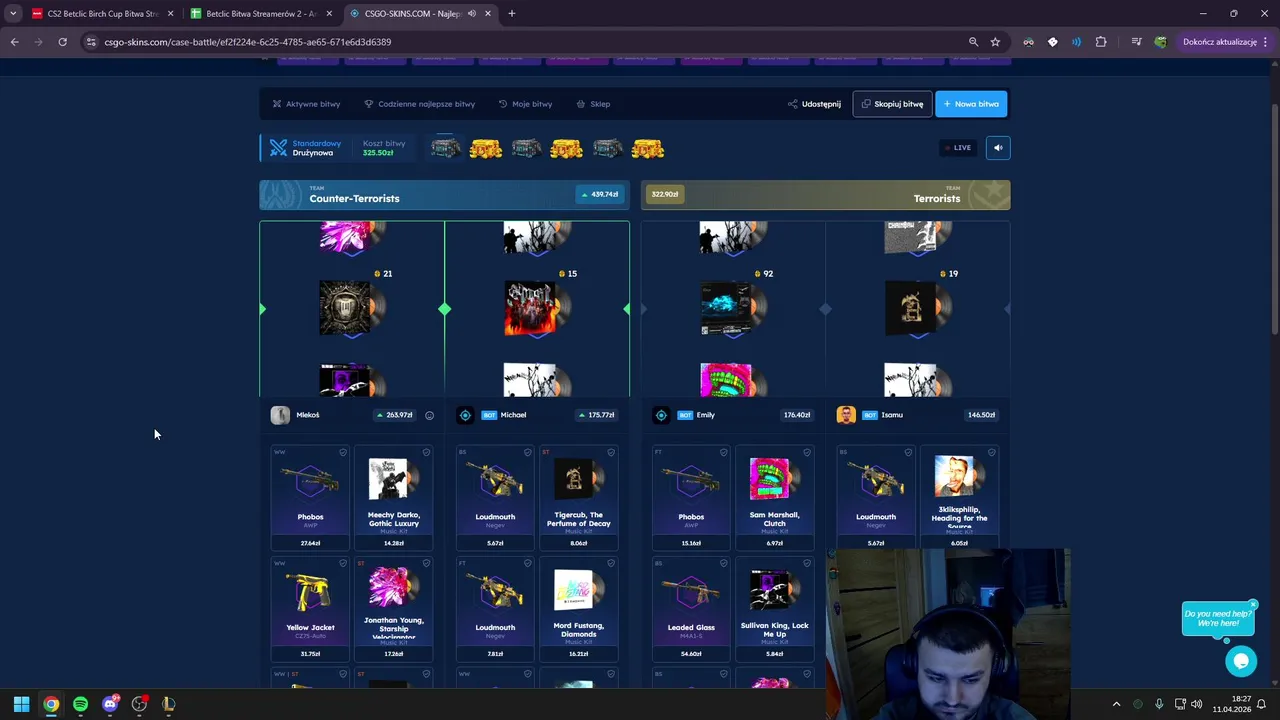Open Jonathan Young, Starship Velociraptor item

[x=393, y=608]
